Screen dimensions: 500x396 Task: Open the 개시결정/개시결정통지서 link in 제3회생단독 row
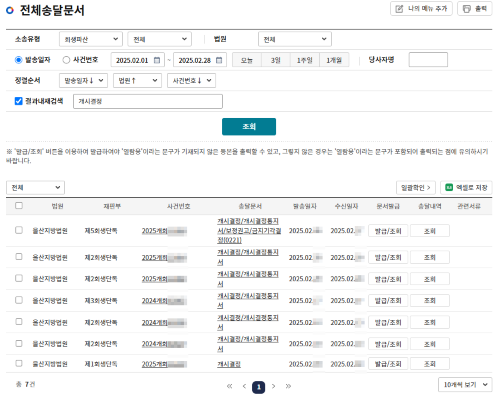pos(248,301)
